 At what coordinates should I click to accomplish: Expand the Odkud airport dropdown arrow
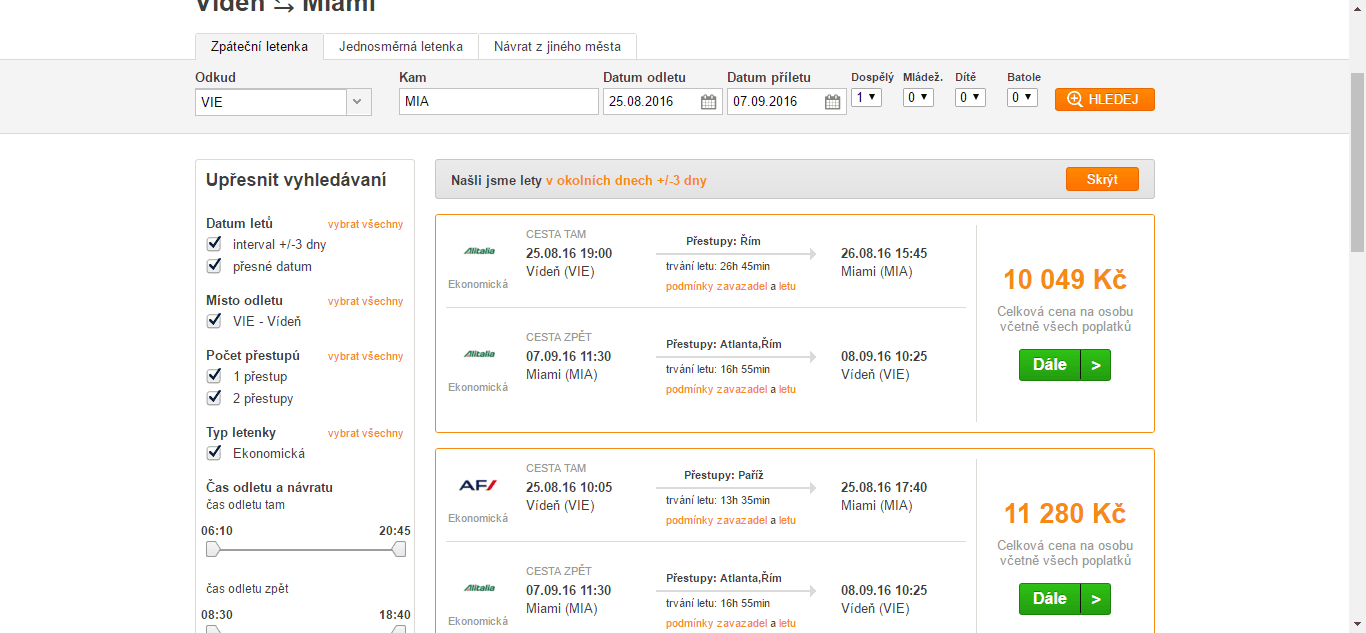(358, 102)
